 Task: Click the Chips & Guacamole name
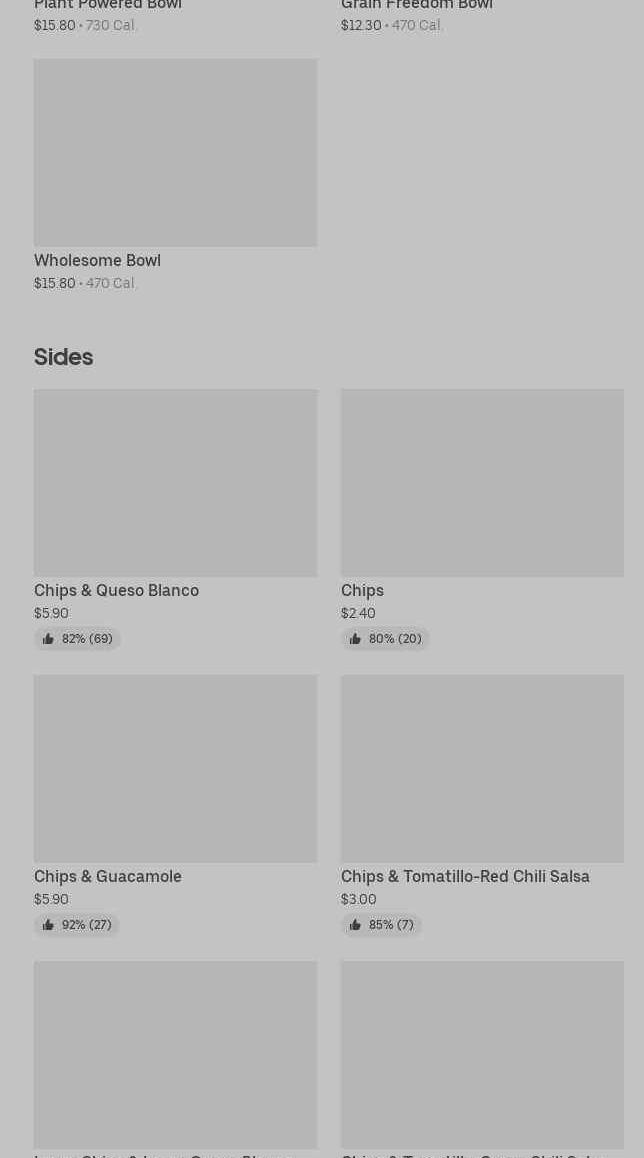pos(108,876)
